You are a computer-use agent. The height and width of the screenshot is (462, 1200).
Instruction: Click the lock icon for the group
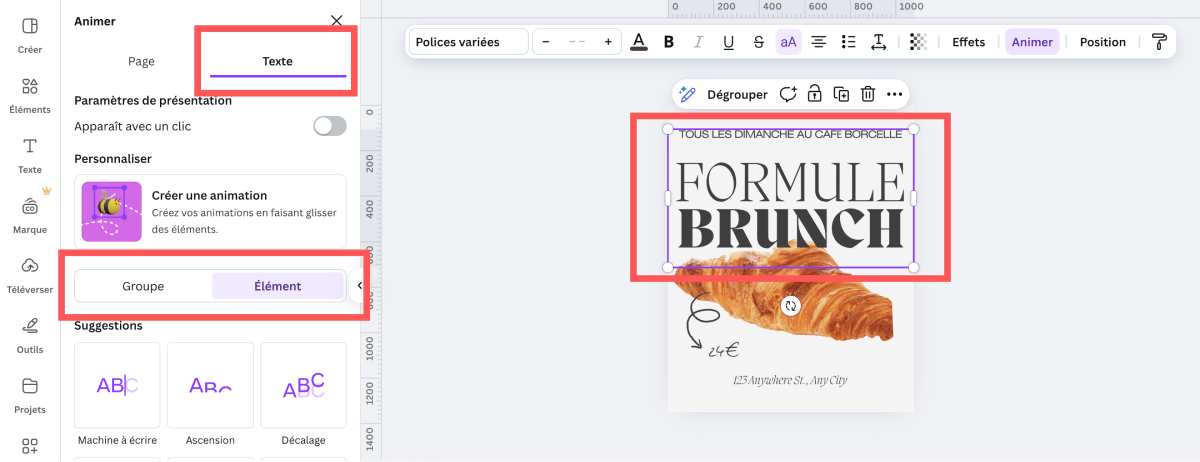point(815,94)
